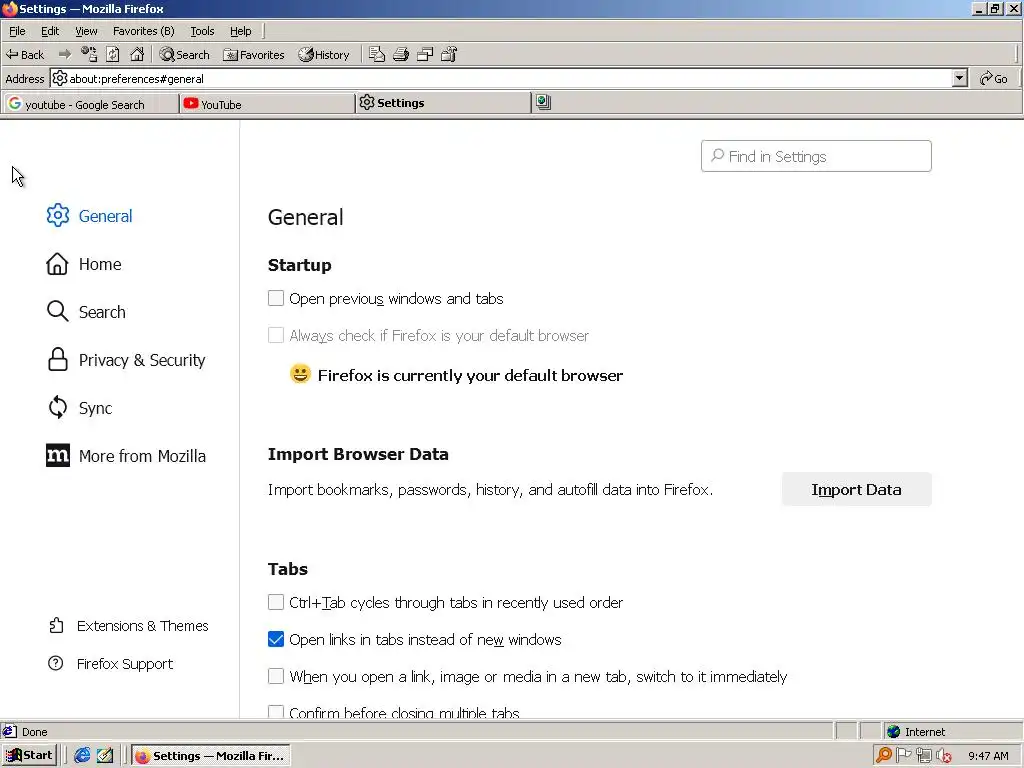Enable switch to new tab immediately checkbox

[x=276, y=677]
